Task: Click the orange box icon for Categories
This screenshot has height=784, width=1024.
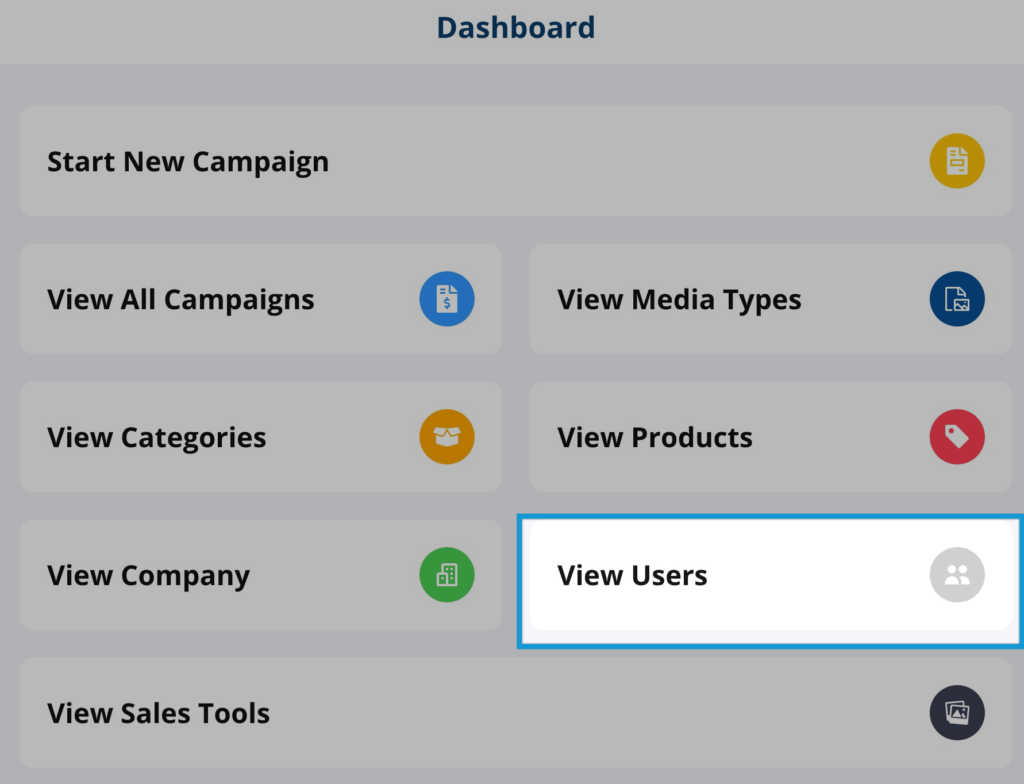Action: pos(447,436)
